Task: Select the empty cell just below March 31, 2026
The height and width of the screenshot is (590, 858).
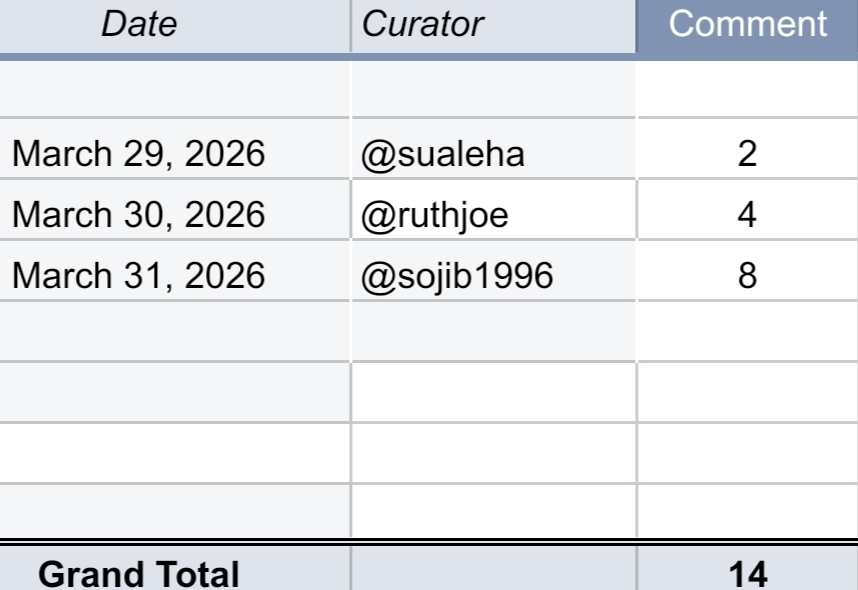Action: click(x=175, y=331)
